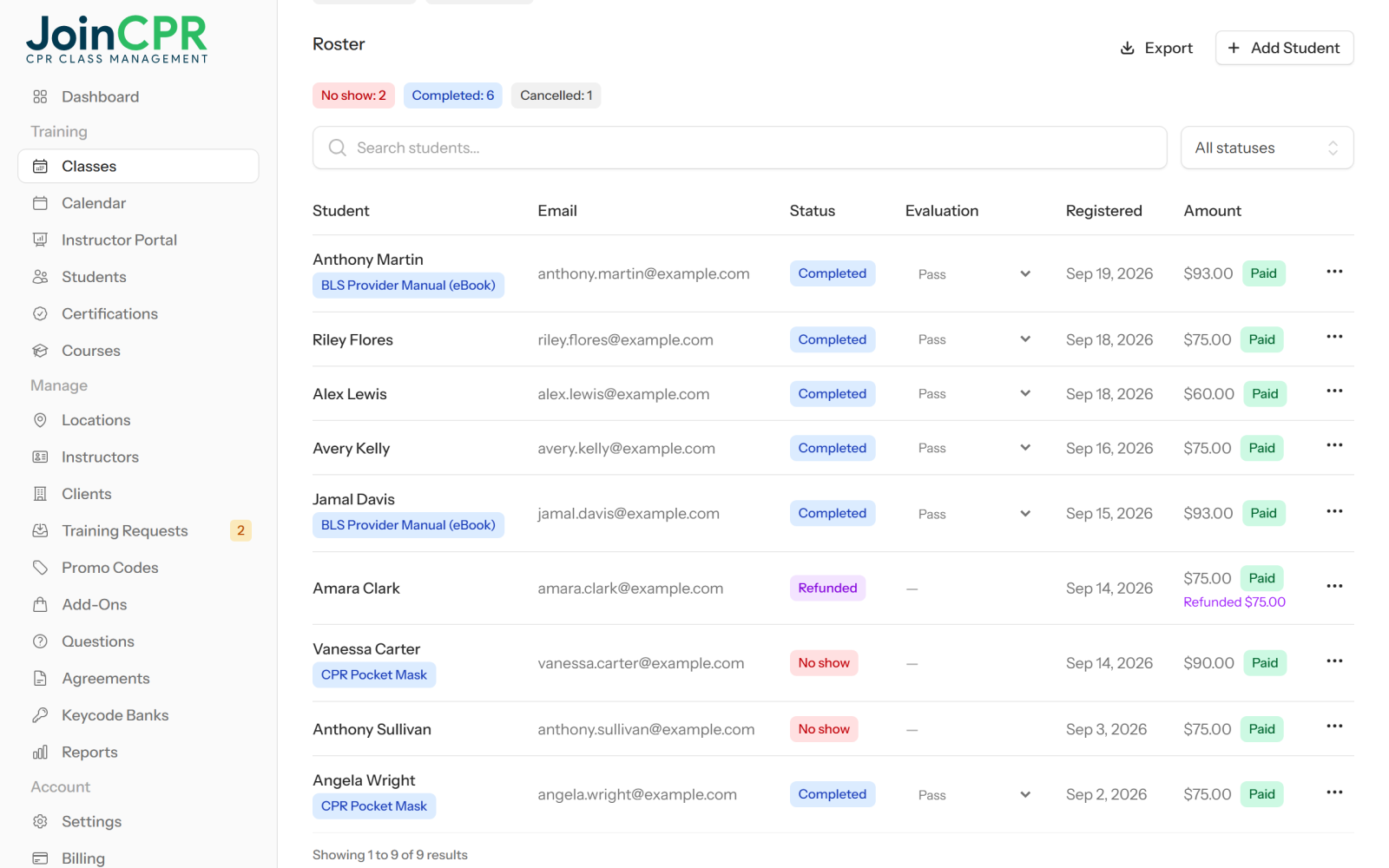Open the Reports bar chart icon
This screenshot has width=1389, height=868.
(40, 752)
